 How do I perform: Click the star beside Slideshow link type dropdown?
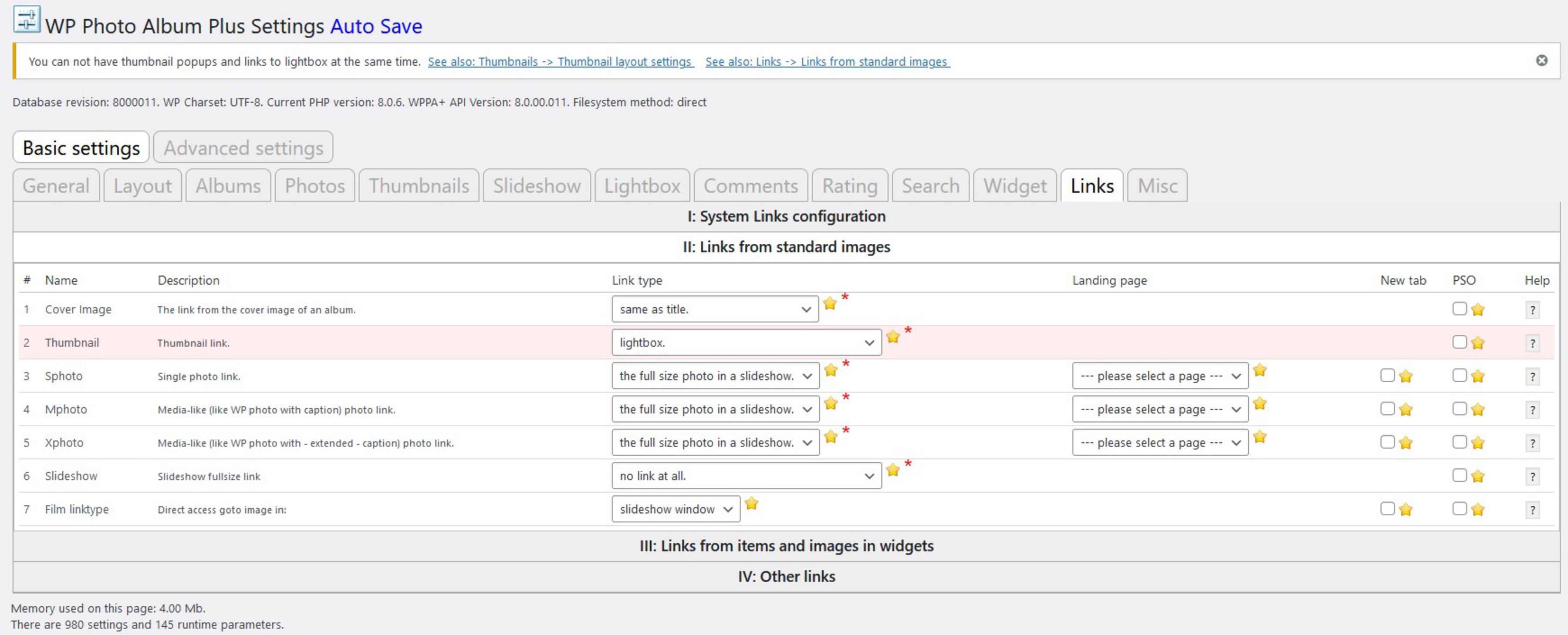(893, 469)
